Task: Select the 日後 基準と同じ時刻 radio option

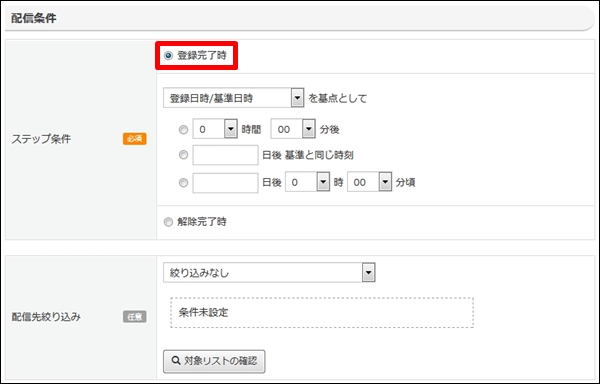Action: (x=184, y=155)
